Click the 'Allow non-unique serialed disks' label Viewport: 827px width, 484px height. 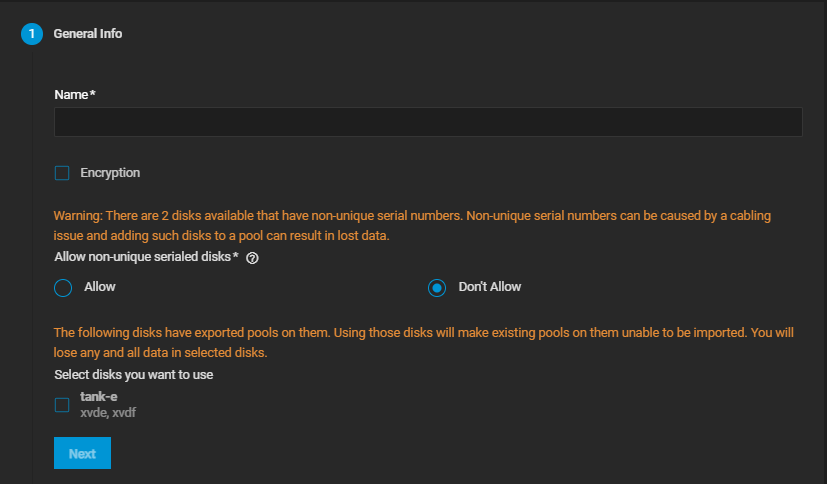[x=143, y=257]
